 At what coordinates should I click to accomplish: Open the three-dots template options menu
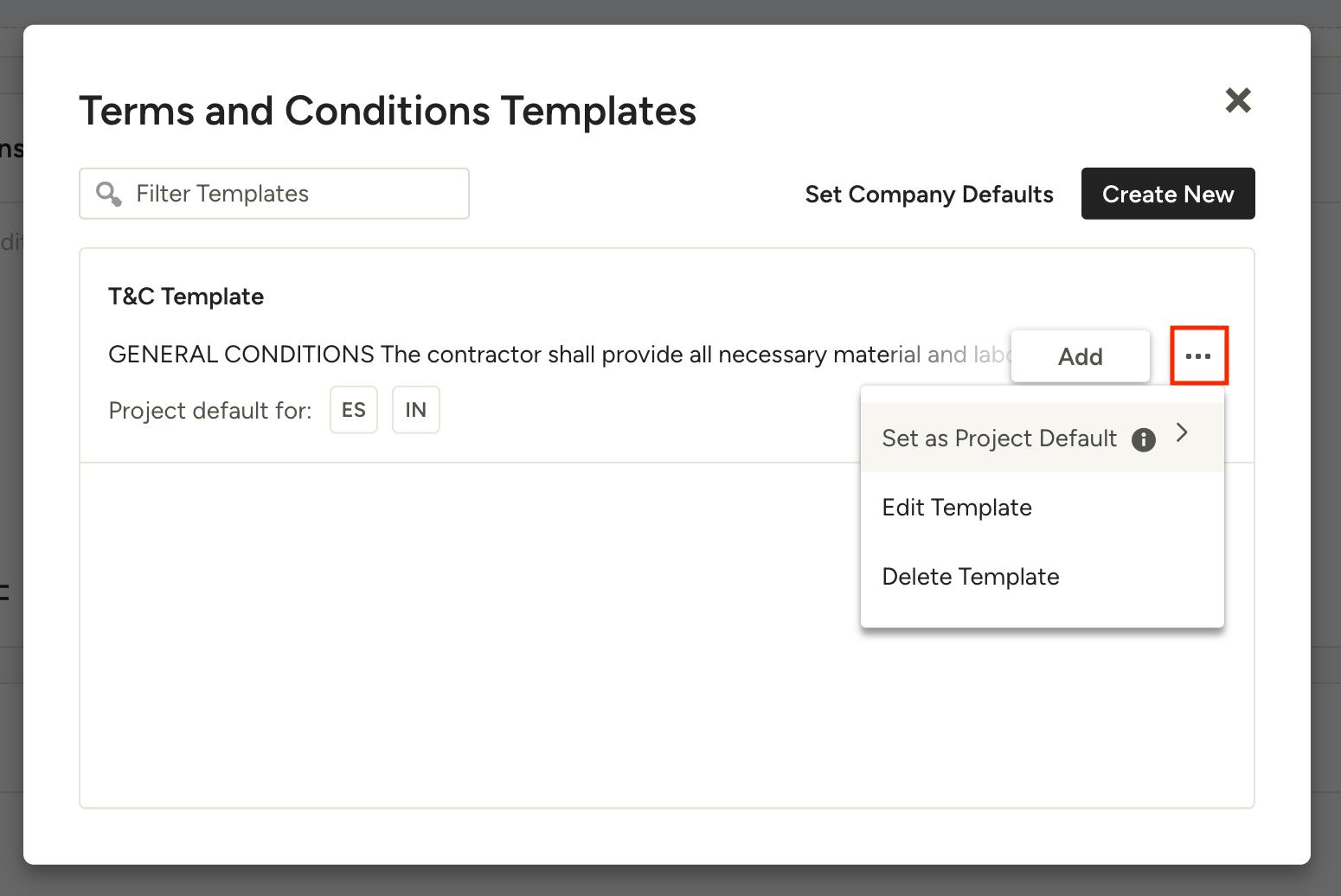1198,356
